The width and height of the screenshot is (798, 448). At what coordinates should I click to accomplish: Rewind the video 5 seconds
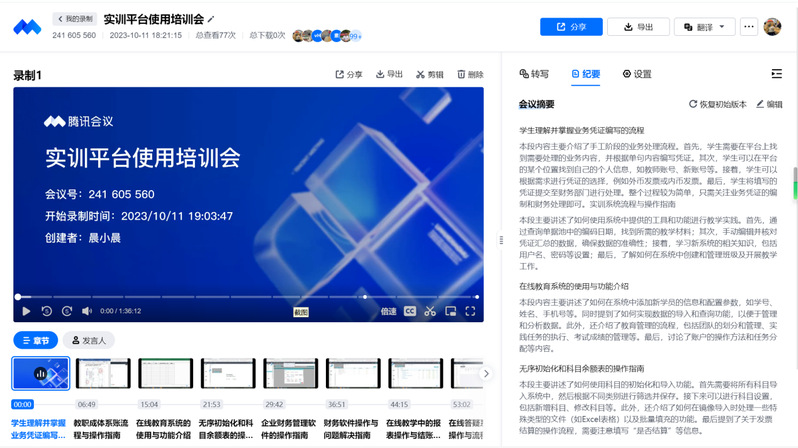pyautogui.click(x=46, y=311)
